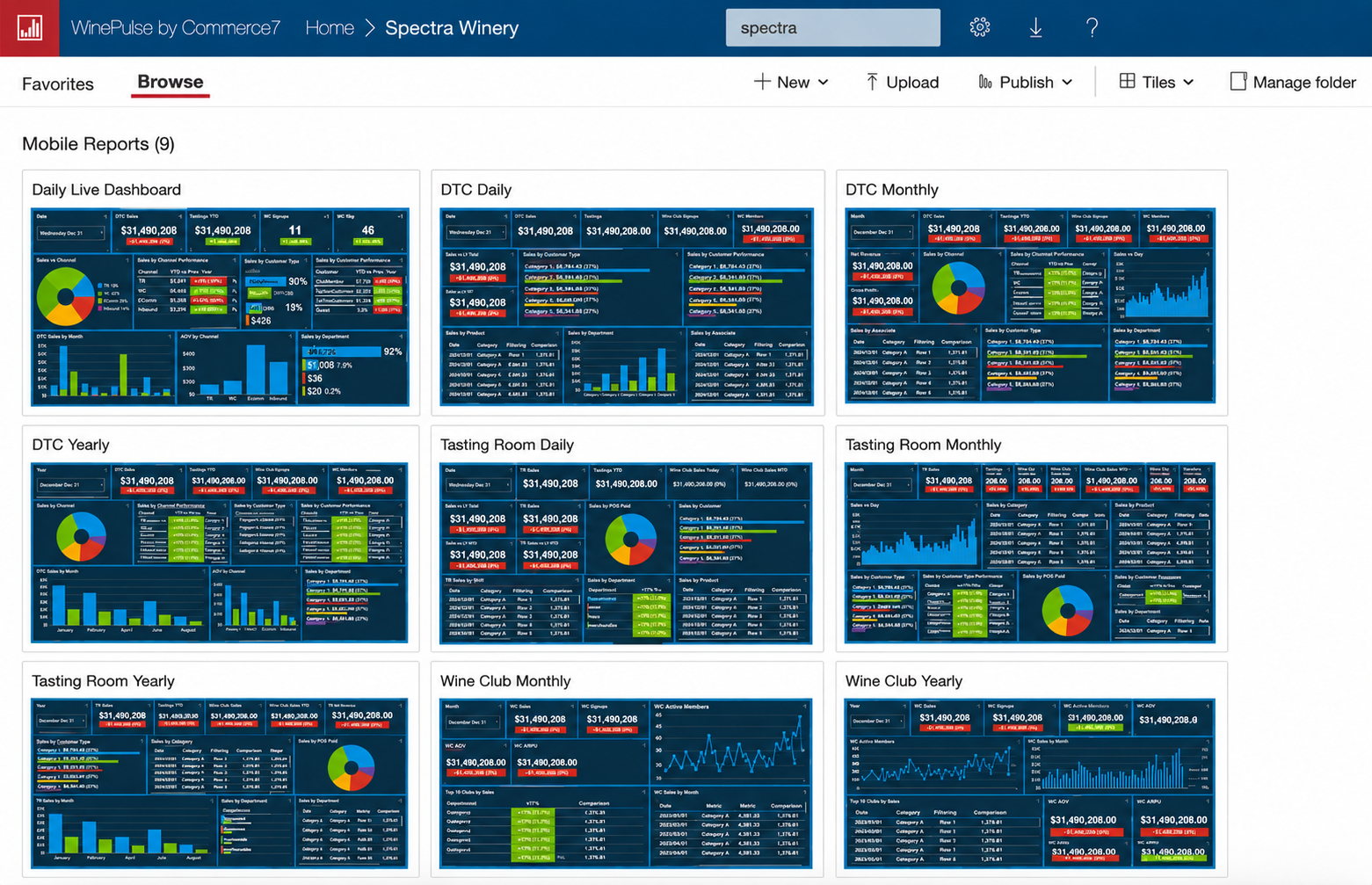
Task: Click the Tiles grid view icon
Action: [x=1127, y=81]
